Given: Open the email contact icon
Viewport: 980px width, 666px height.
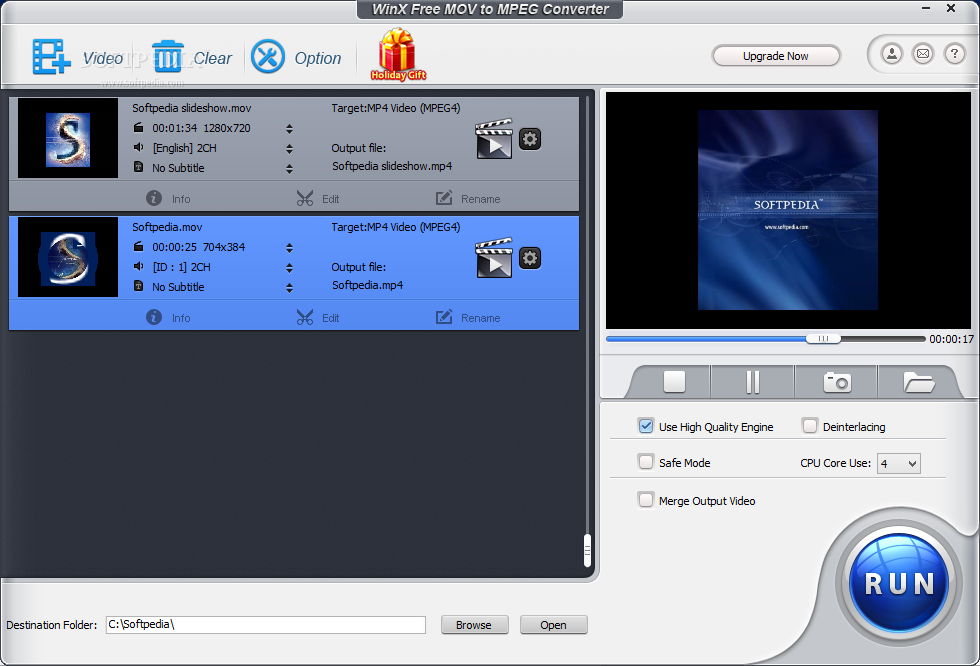Looking at the screenshot, I should pyautogui.click(x=923, y=54).
